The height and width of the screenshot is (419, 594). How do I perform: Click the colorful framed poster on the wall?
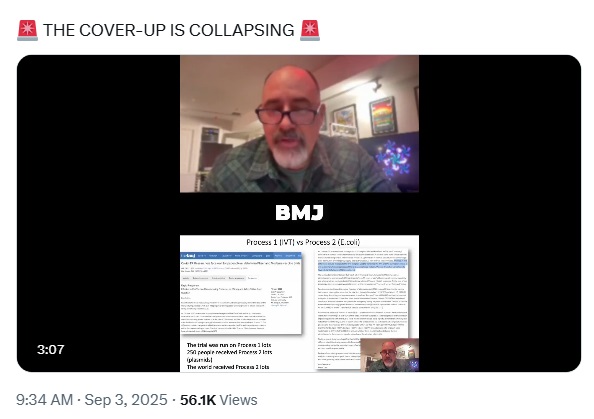pyautogui.click(x=383, y=116)
